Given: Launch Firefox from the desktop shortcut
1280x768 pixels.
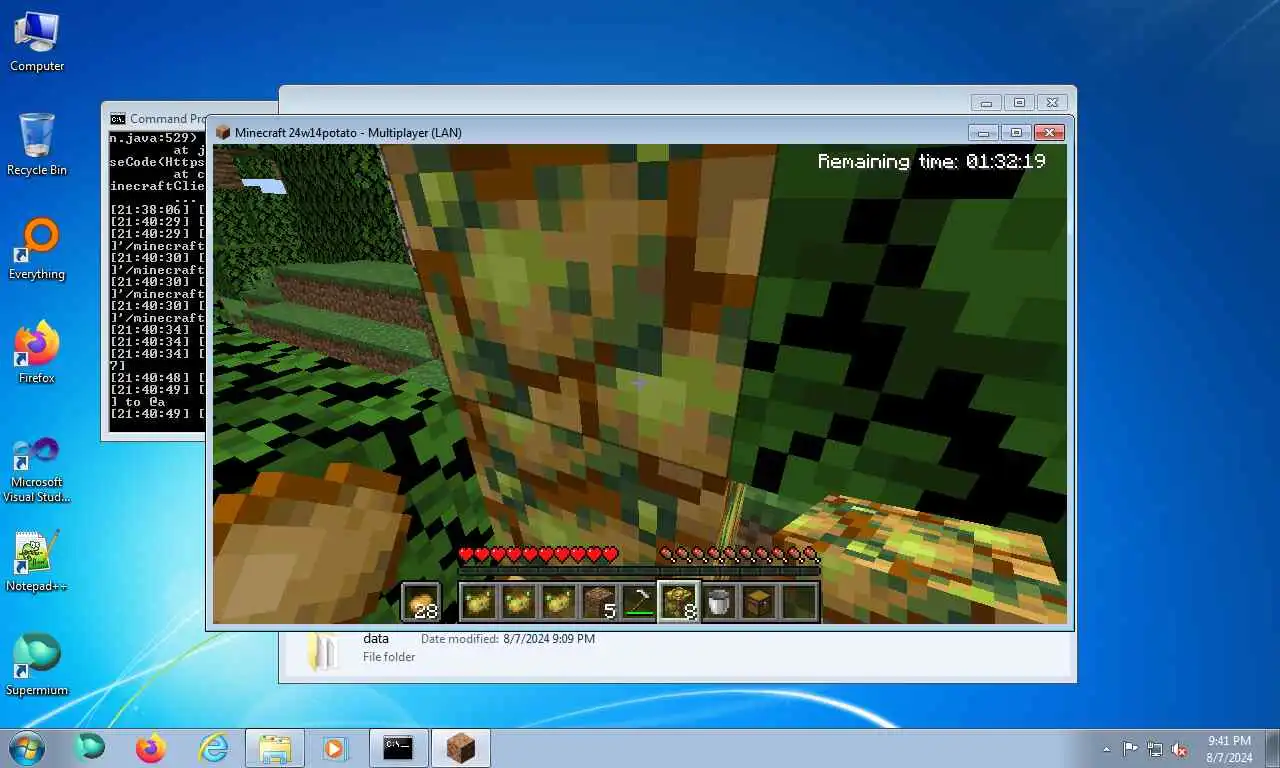Looking at the screenshot, I should click(37, 353).
